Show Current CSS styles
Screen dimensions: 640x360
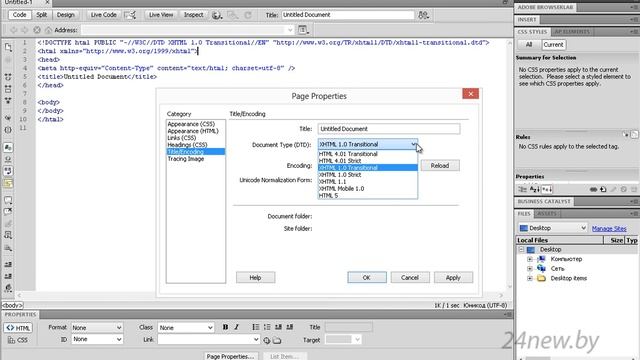point(553,44)
